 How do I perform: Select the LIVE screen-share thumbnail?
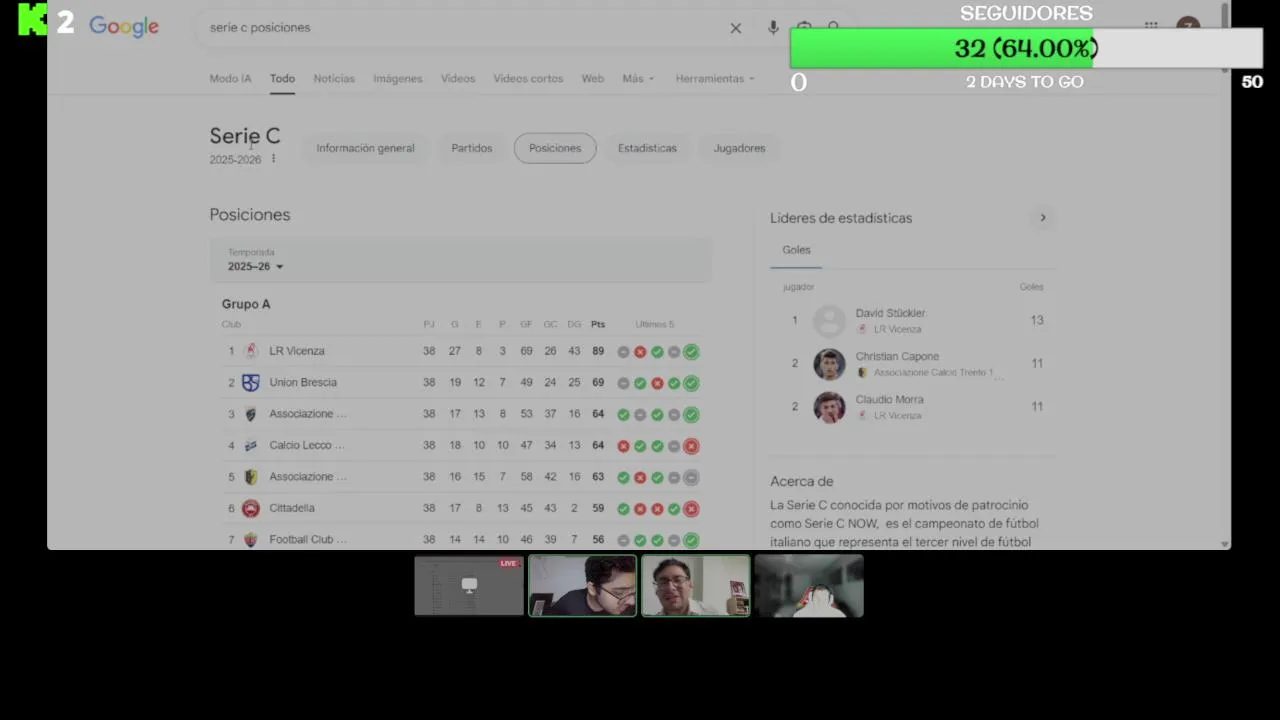[x=469, y=586]
